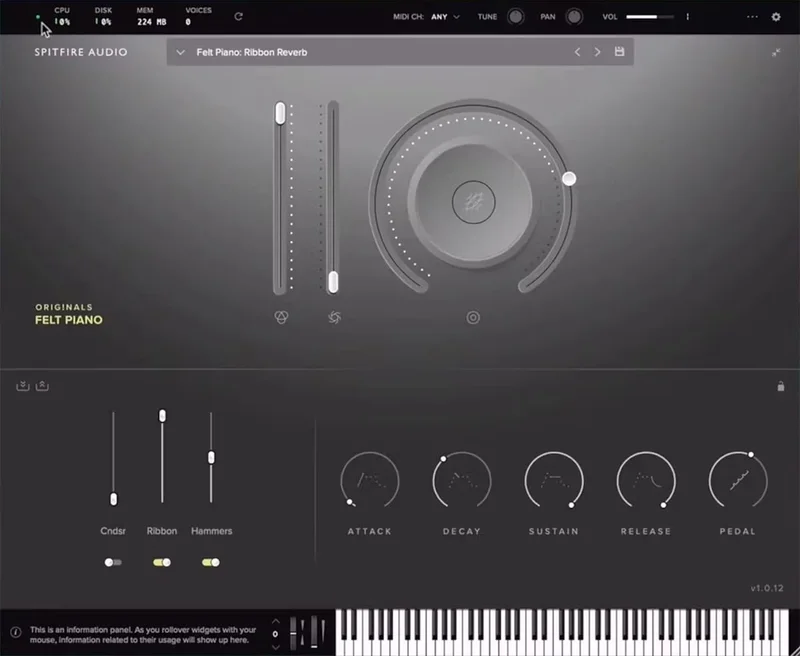Screen dimensions: 800x656
Task: Open the three-dots more options menu
Action: 752,17
